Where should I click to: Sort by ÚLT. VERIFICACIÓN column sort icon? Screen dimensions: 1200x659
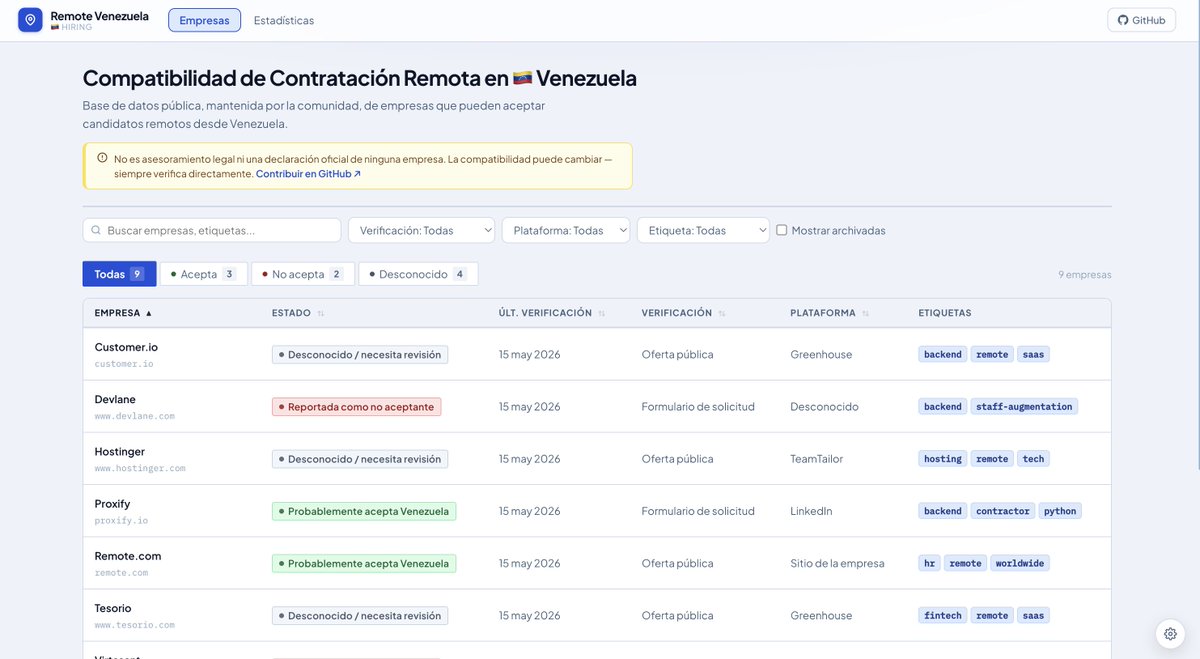click(x=601, y=313)
